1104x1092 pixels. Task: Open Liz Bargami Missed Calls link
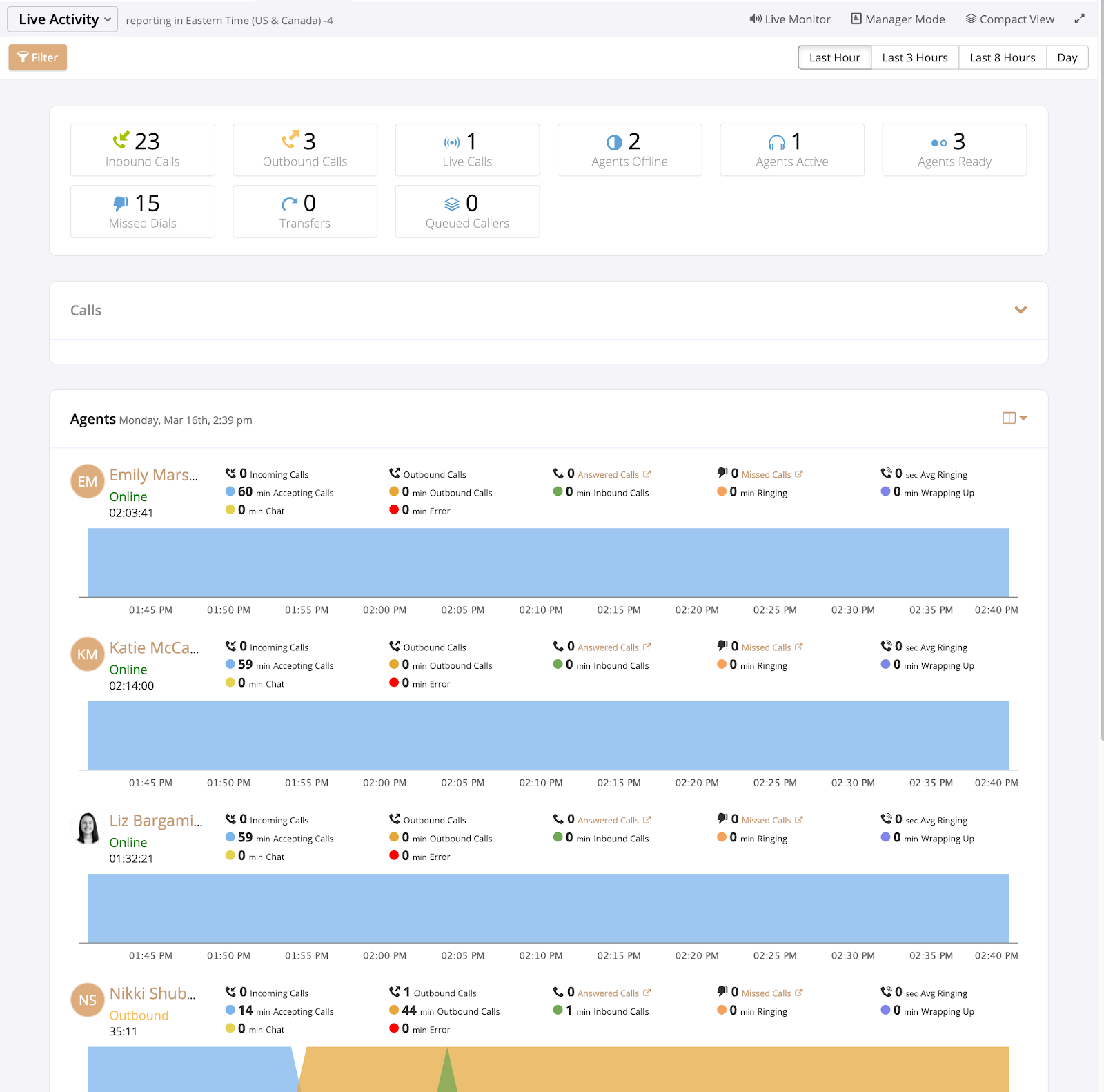[772, 820]
